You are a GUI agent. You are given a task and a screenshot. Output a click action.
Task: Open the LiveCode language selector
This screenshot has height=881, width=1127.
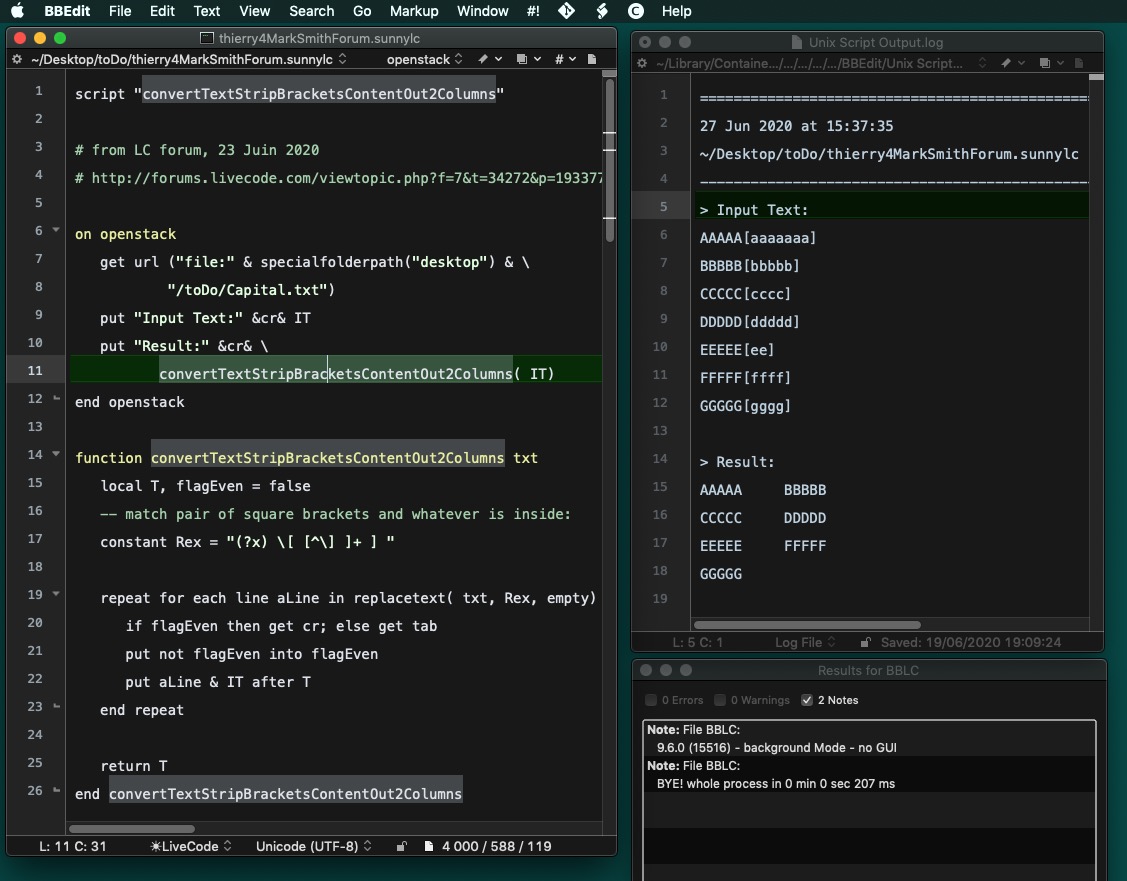[x=190, y=846]
